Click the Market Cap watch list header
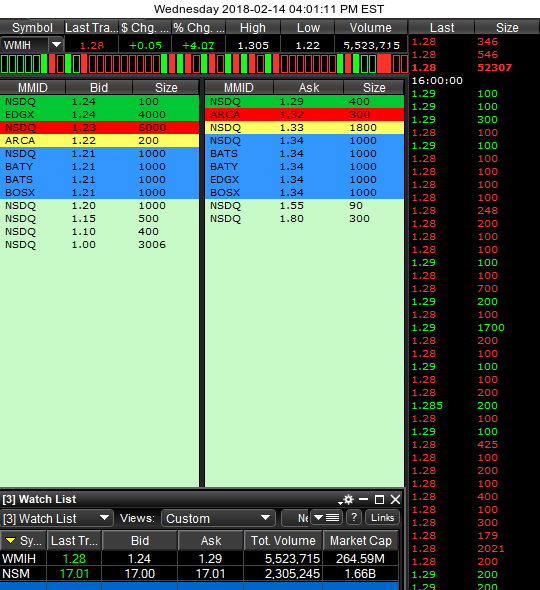Image resolution: width=540 pixels, height=590 pixels. pyautogui.click(x=361, y=541)
